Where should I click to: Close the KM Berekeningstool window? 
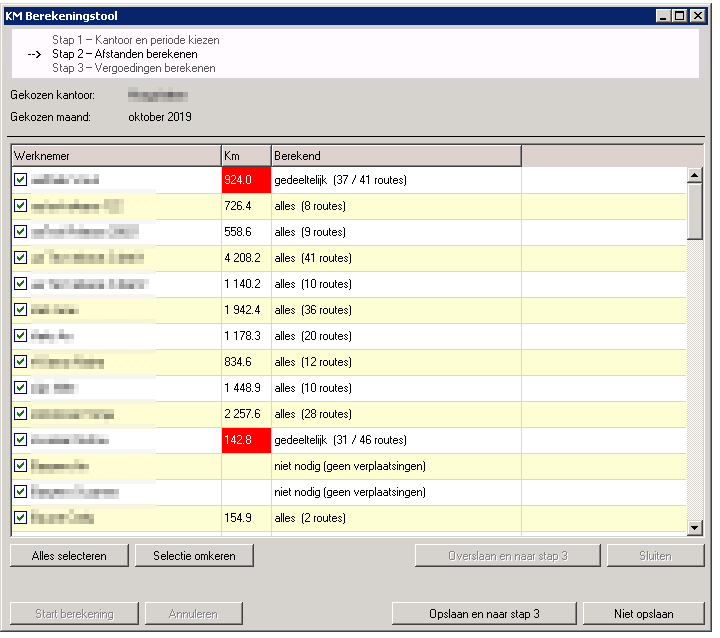coord(698,16)
